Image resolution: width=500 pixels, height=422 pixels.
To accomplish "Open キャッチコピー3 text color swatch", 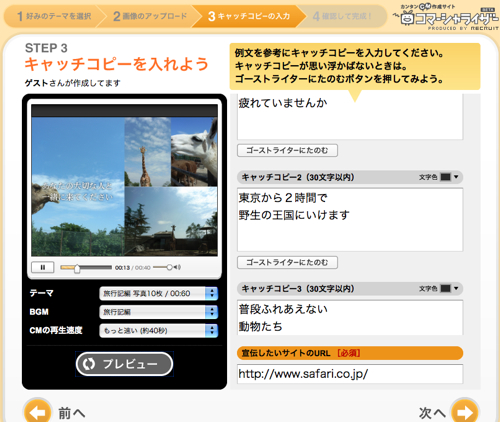I will 445,288.
